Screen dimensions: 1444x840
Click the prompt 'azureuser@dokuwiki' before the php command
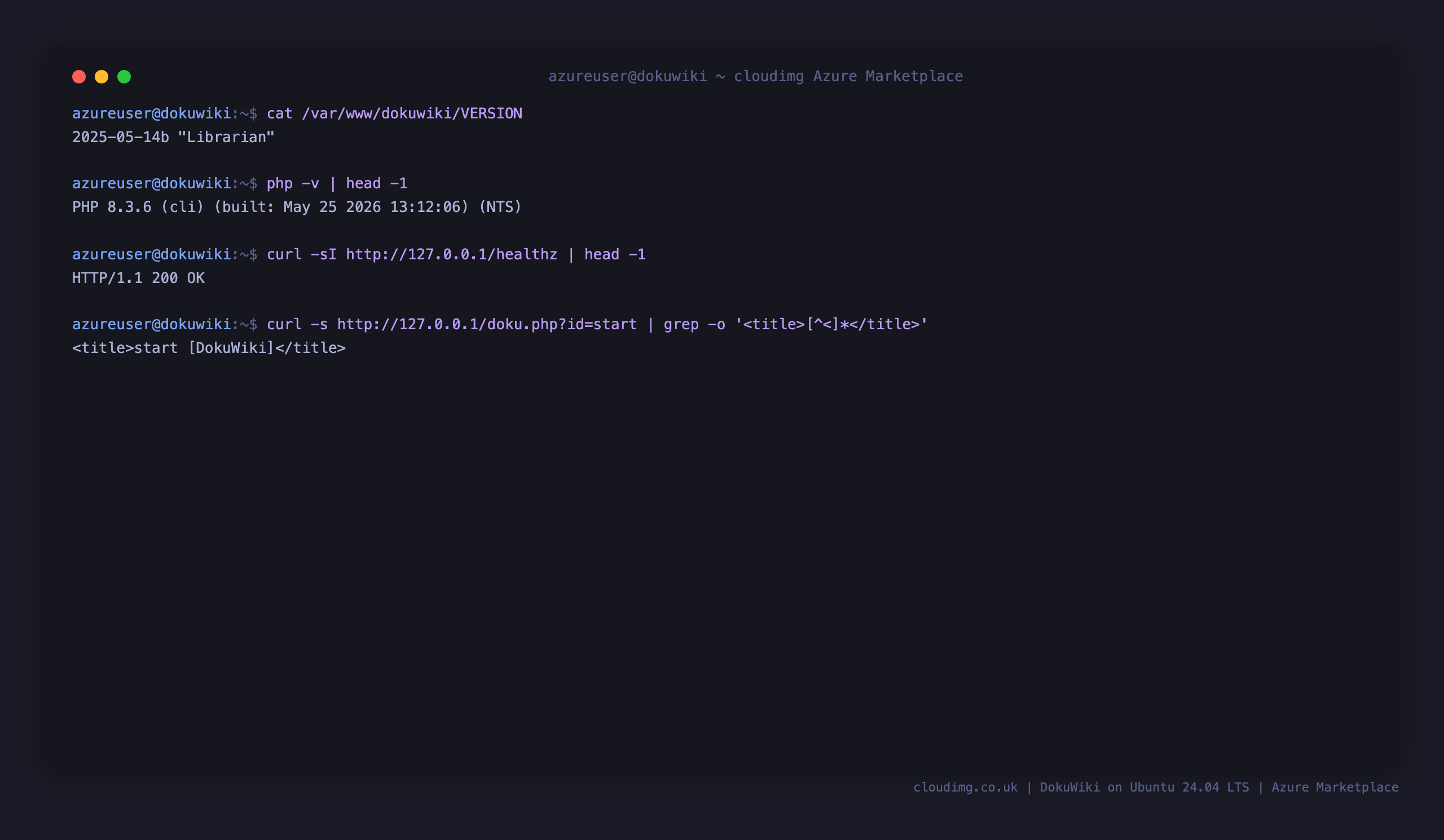click(x=152, y=183)
